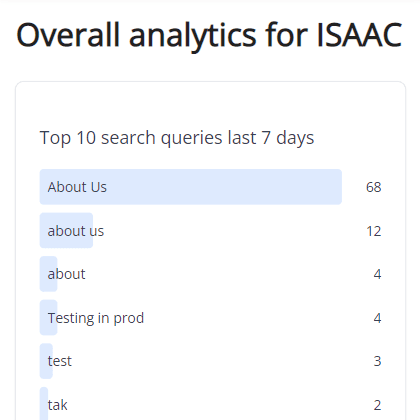Click the count 3 beside test

coord(377,361)
